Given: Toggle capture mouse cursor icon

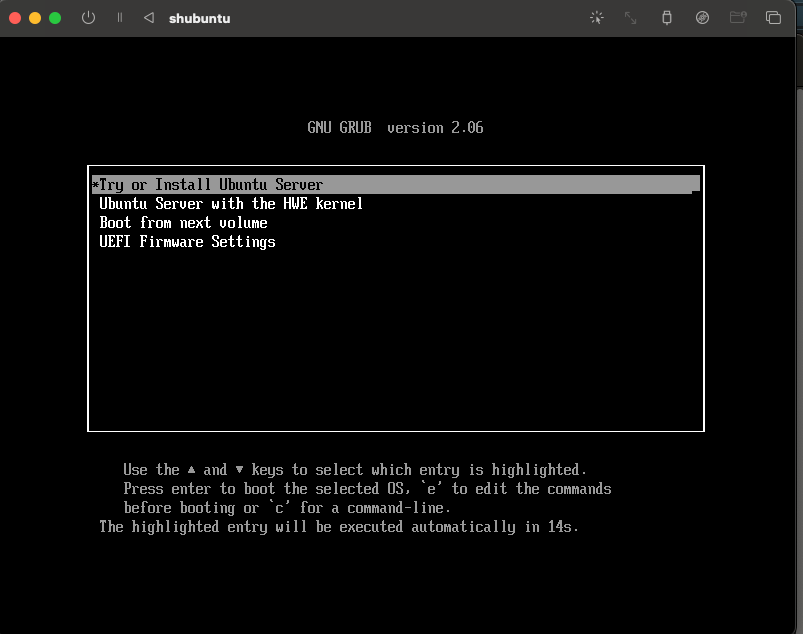Looking at the screenshot, I should [x=597, y=18].
